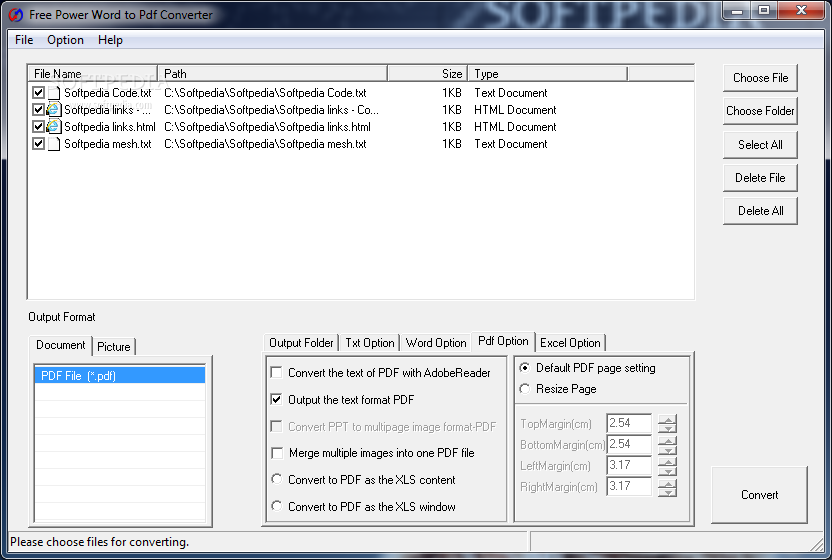Viewport: 832px width, 560px height.
Task: Decrease LeftMargin with the down arrow
Action: click(x=668, y=471)
